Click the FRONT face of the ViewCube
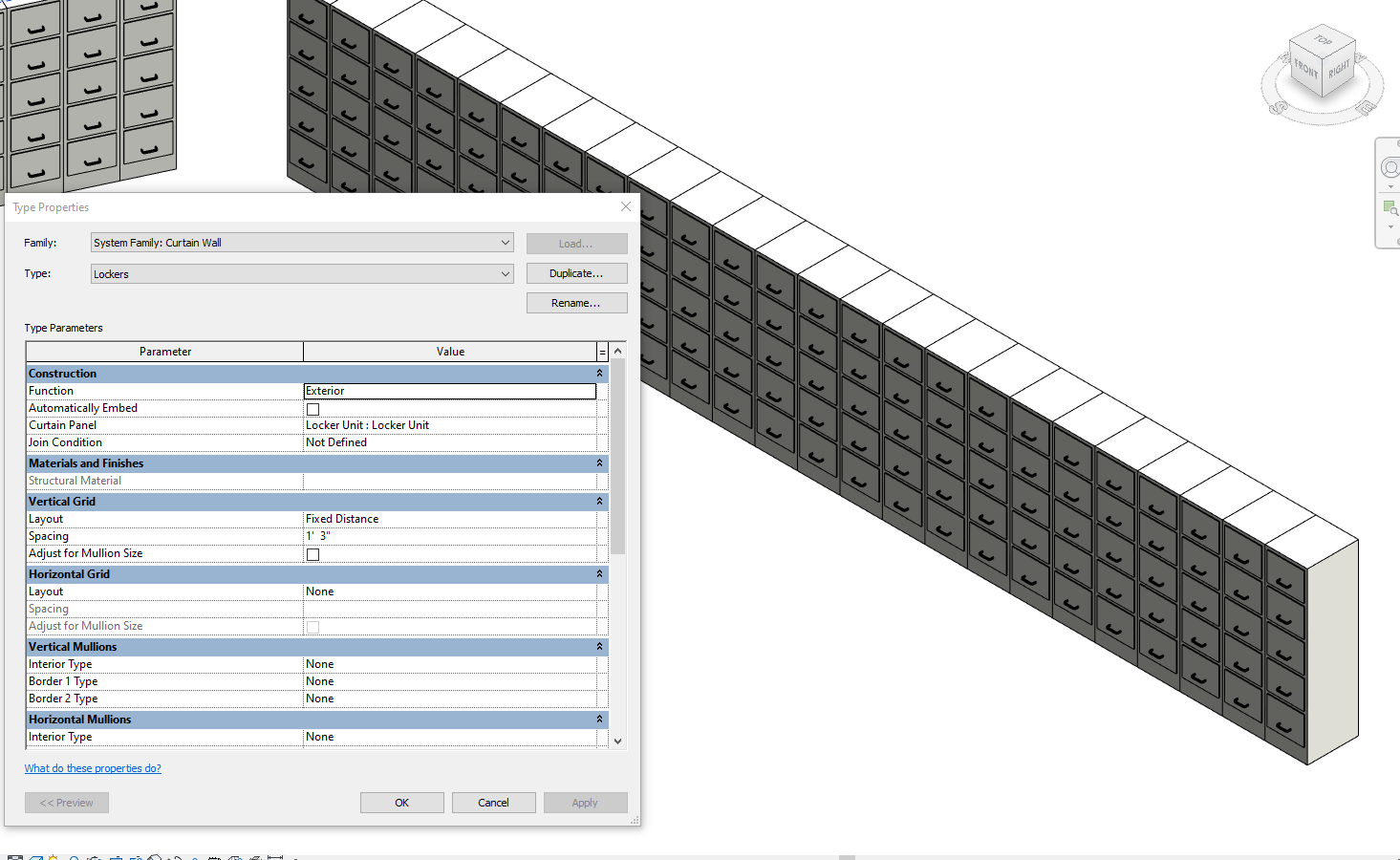 click(1306, 68)
